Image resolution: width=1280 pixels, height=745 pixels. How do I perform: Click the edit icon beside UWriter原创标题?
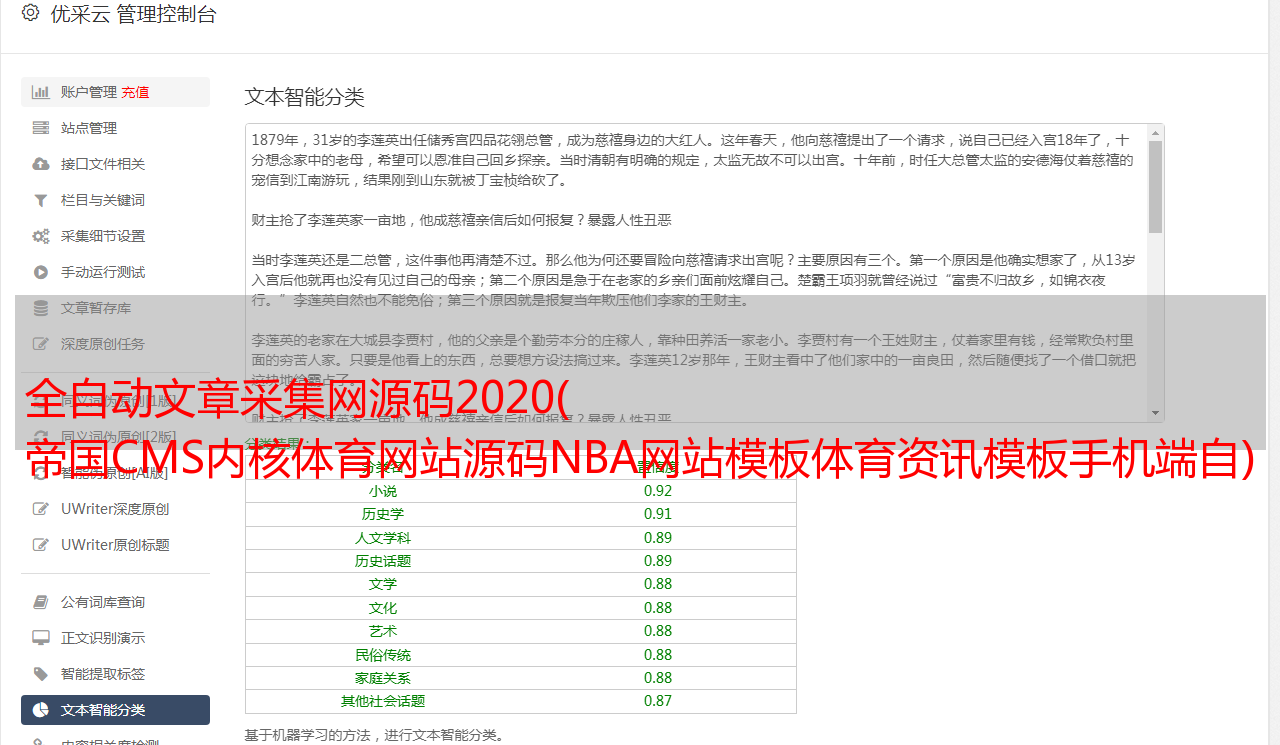[x=41, y=545]
